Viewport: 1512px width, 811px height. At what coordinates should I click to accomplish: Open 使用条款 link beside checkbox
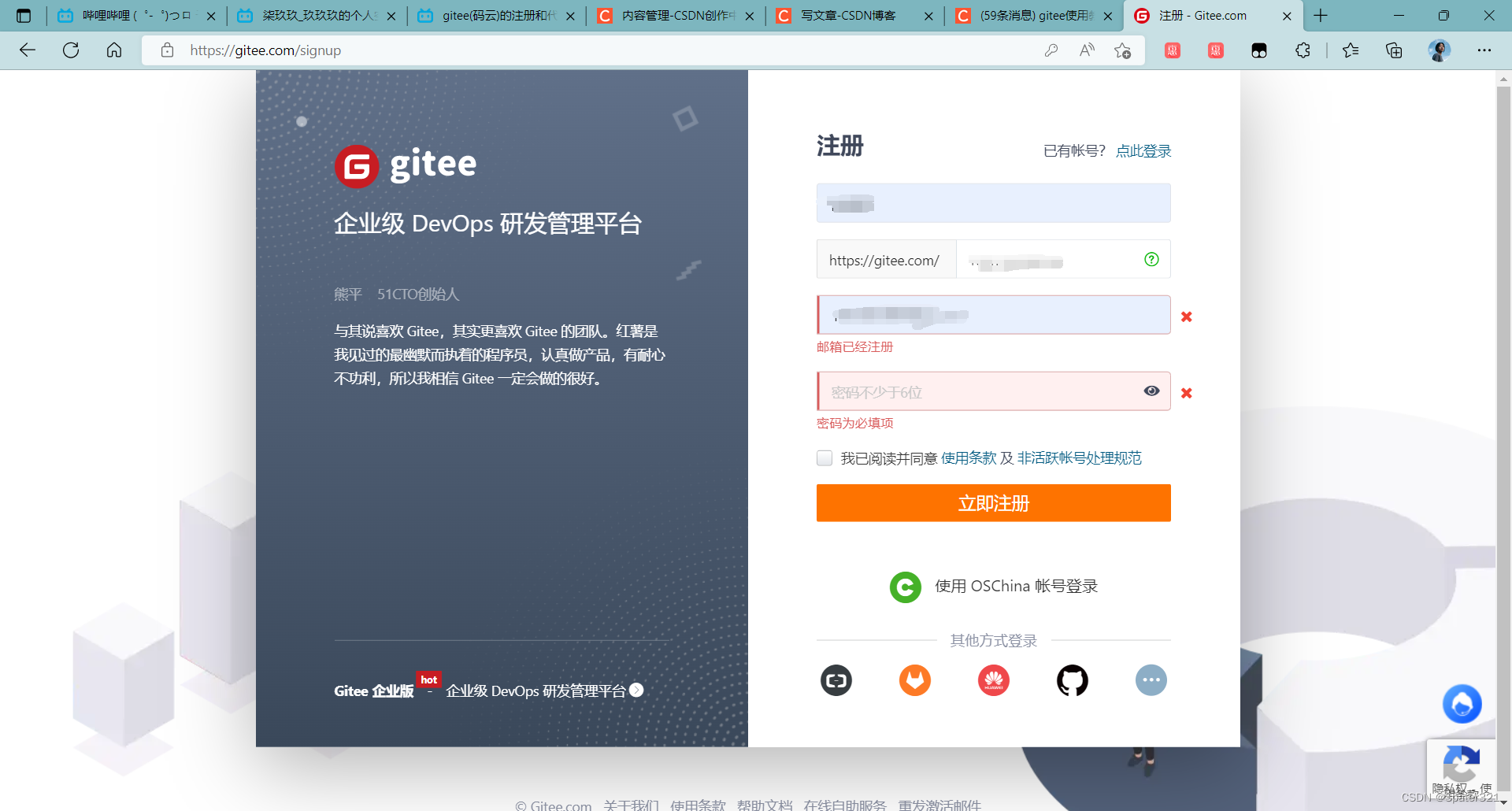point(969,458)
